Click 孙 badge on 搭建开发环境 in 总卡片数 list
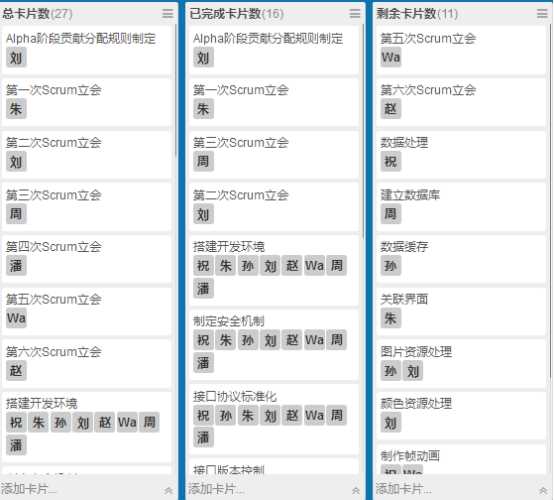The width and height of the screenshot is (554, 500). coord(60,422)
